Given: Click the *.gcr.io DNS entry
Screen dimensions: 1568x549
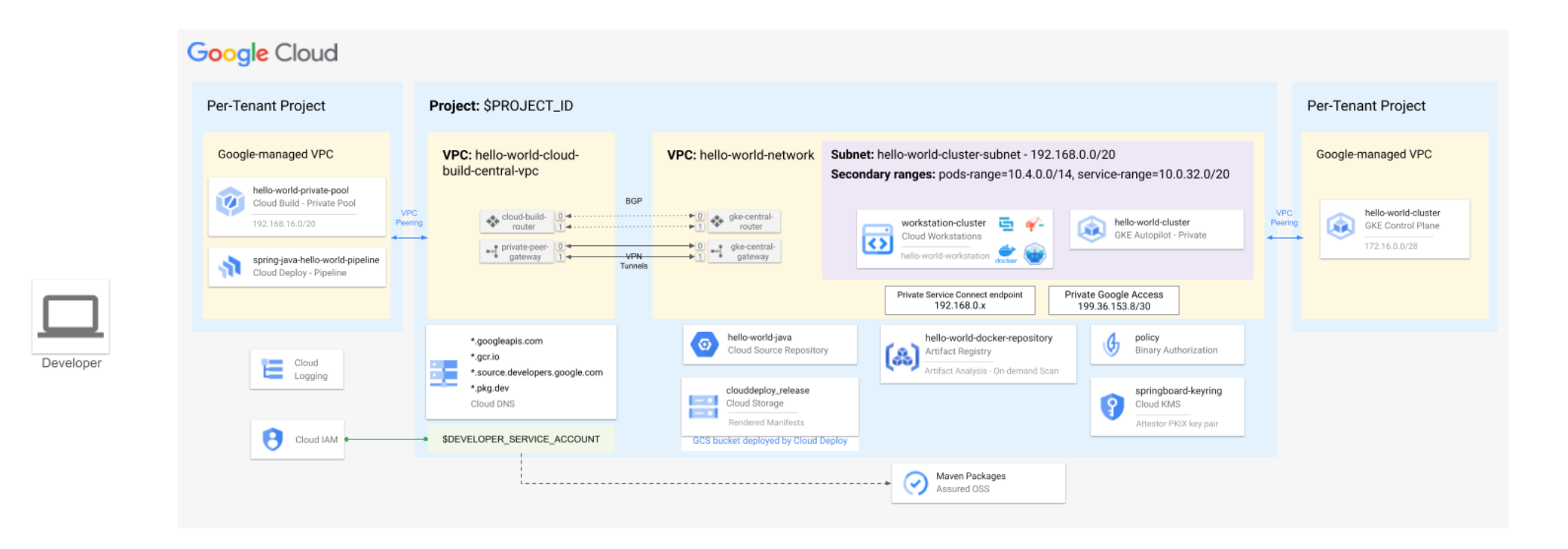Looking at the screenshot, I should pos(485,357).
